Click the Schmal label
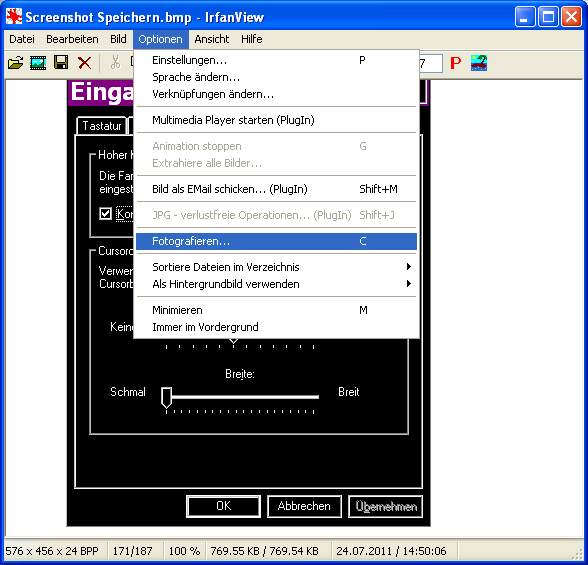 click(x=128, y=392)
